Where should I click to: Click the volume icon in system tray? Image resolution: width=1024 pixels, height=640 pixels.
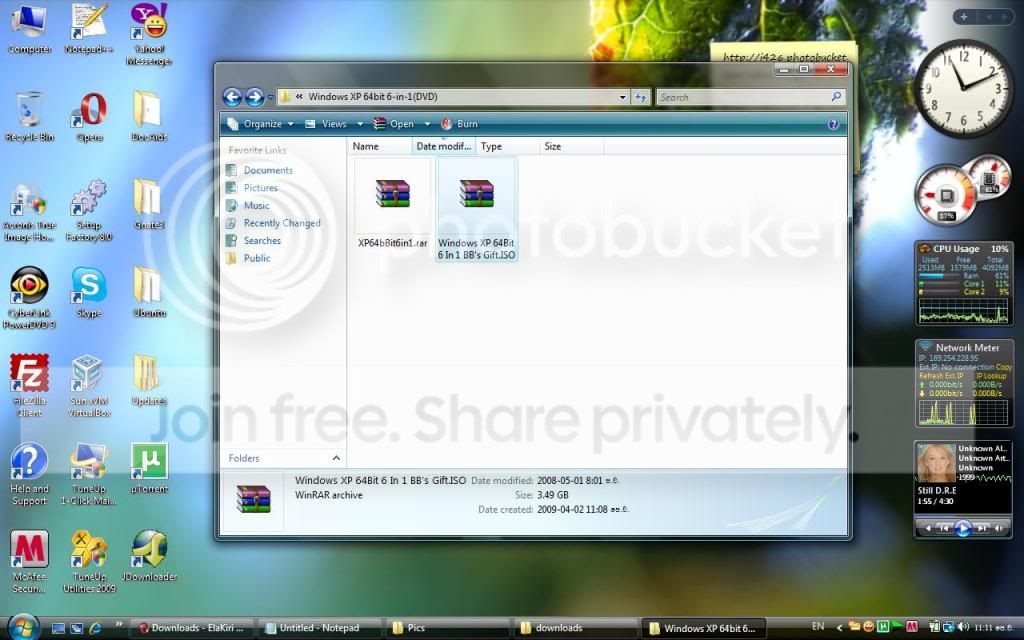point(964,627)
